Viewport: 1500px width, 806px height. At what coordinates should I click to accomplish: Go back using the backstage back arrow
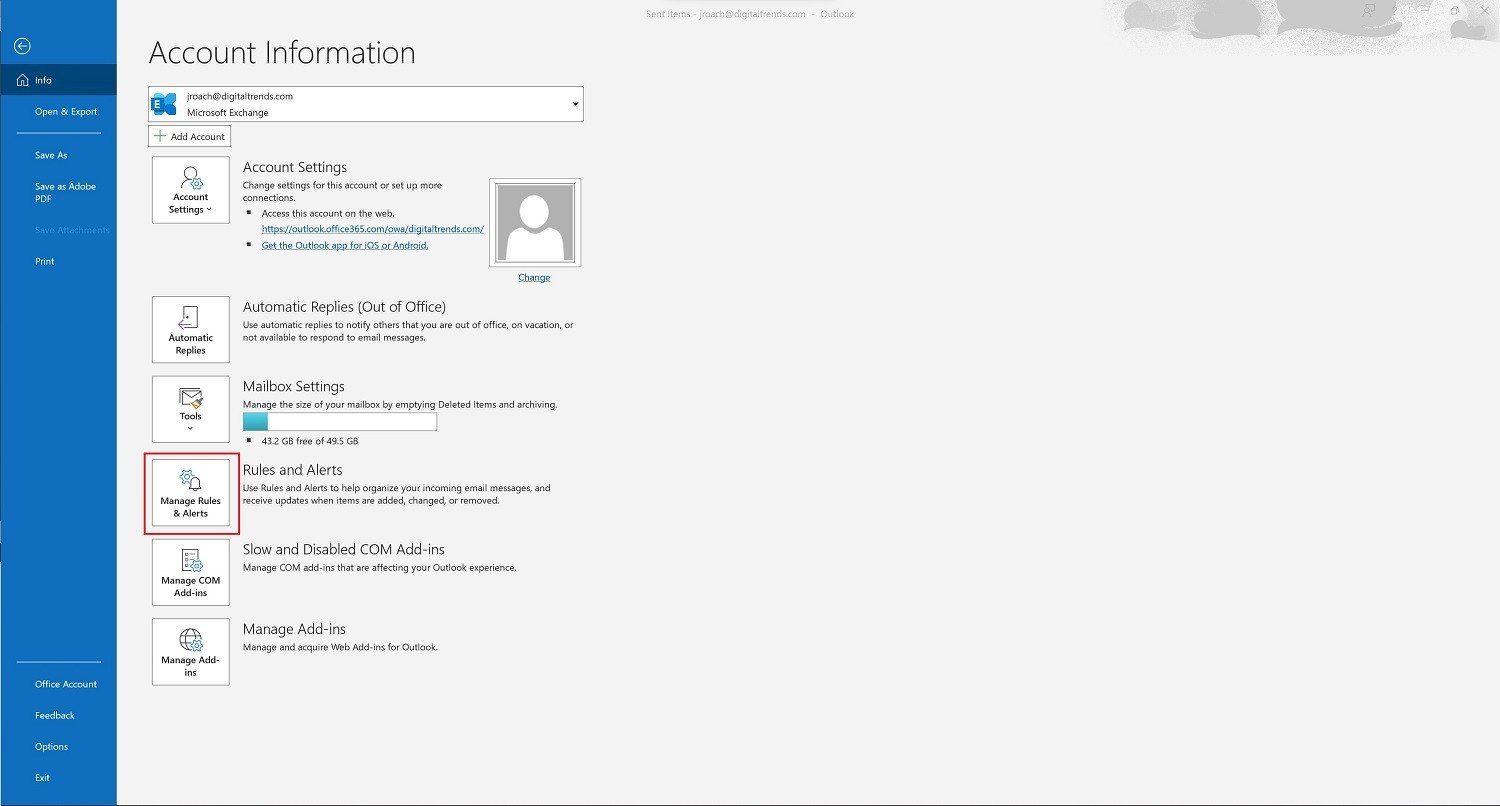[22, 46]
